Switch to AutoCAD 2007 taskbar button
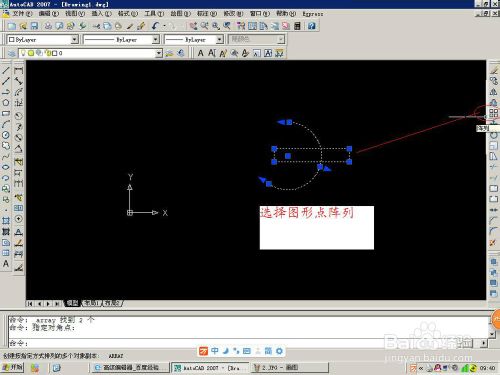 (x=209, y=368)
